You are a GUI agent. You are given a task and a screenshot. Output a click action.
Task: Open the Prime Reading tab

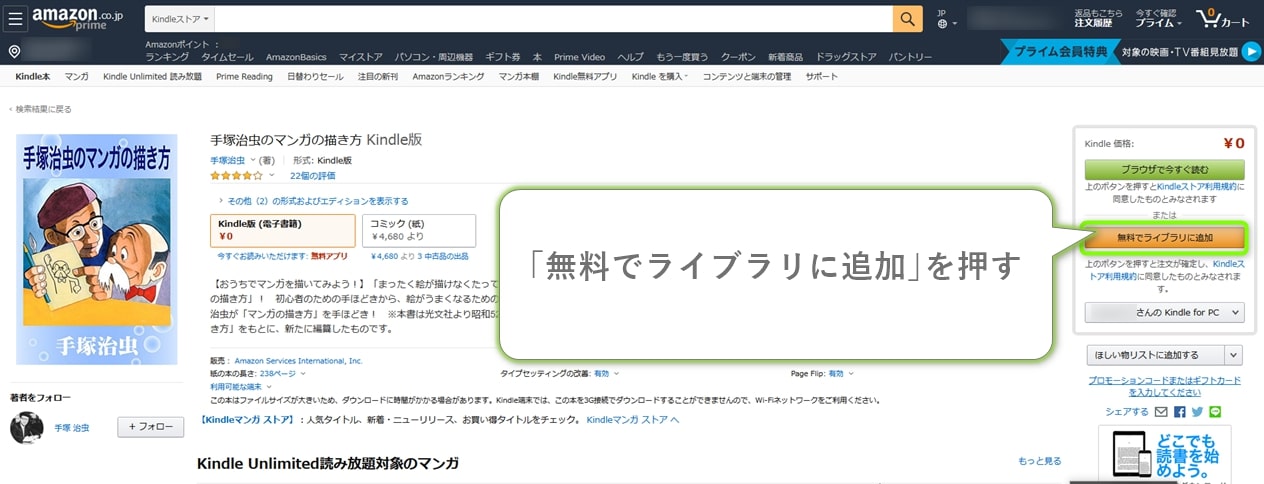point(244,76)
